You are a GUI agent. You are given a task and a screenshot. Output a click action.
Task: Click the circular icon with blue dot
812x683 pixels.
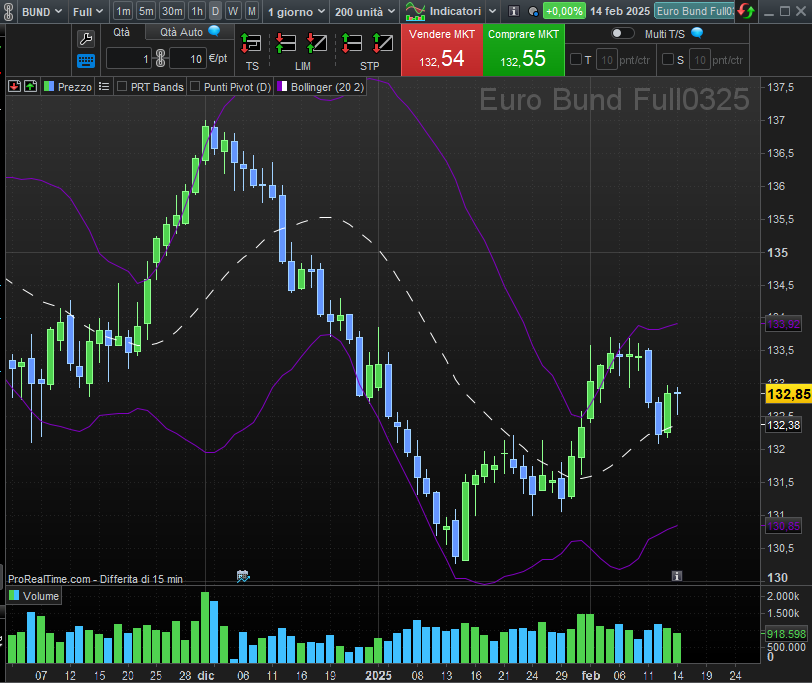point(533,11)
